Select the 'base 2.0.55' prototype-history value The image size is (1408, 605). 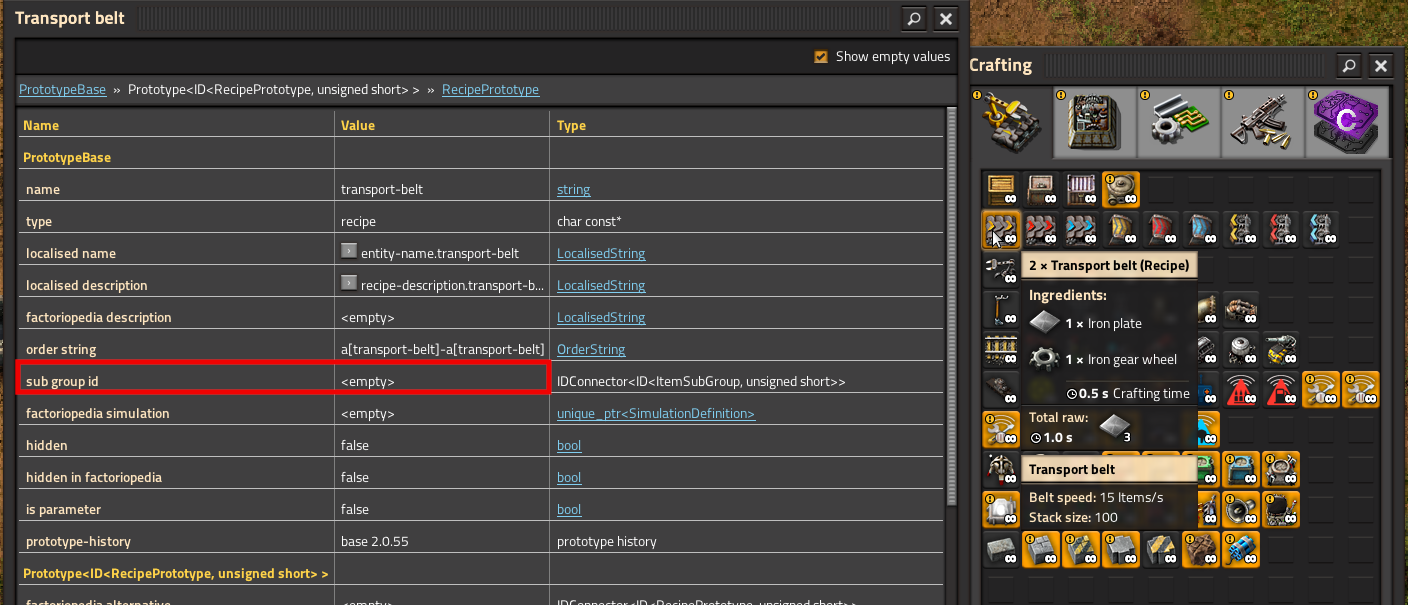[x=375, y=542]
